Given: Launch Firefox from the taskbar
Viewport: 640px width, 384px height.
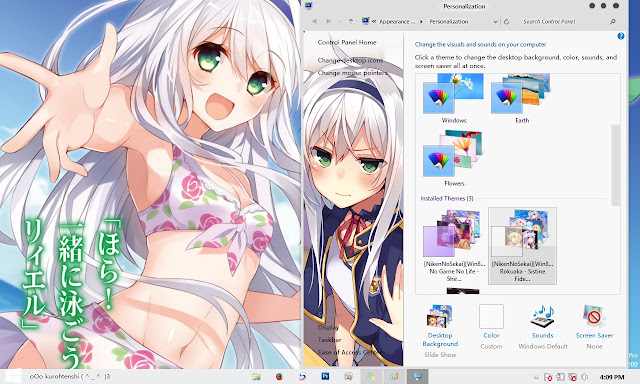Looking at the screenshot, I should tap(279, 377).
